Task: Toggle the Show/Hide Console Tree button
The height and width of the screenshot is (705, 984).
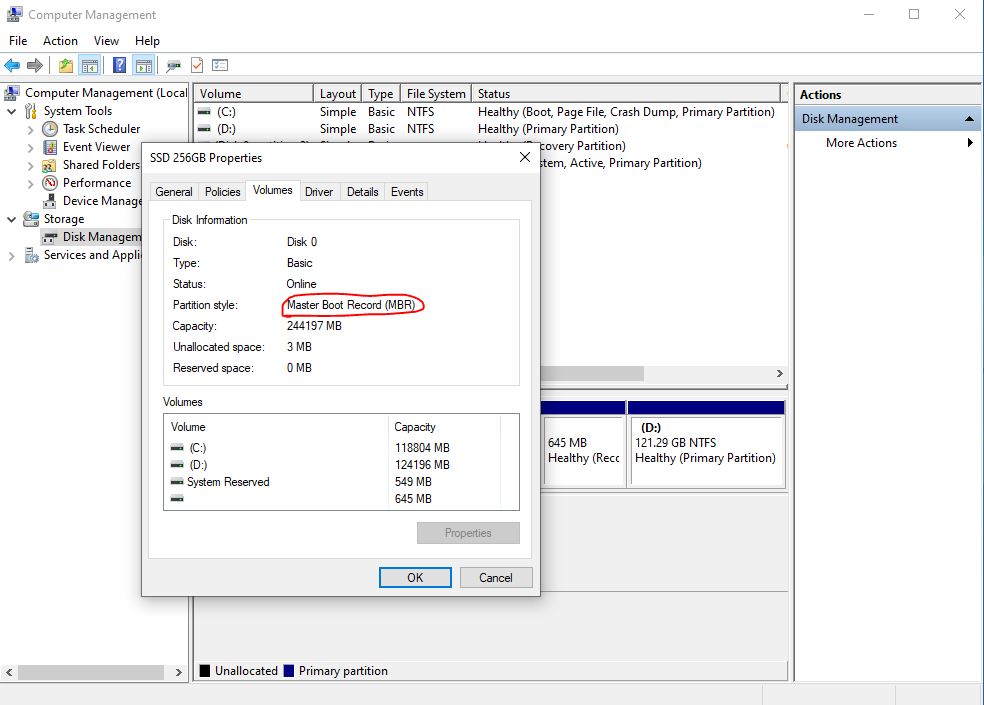Action: click(91, 65)
